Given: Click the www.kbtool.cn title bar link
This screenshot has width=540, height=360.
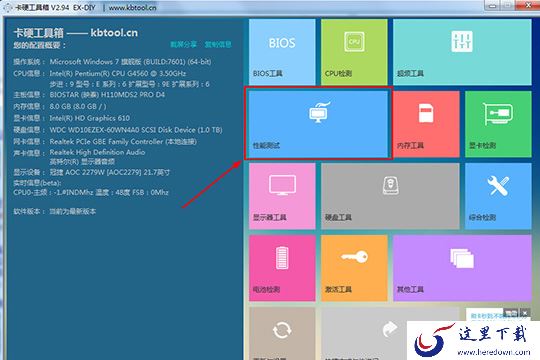Looking at the screenshot, I should pos(133,7).
